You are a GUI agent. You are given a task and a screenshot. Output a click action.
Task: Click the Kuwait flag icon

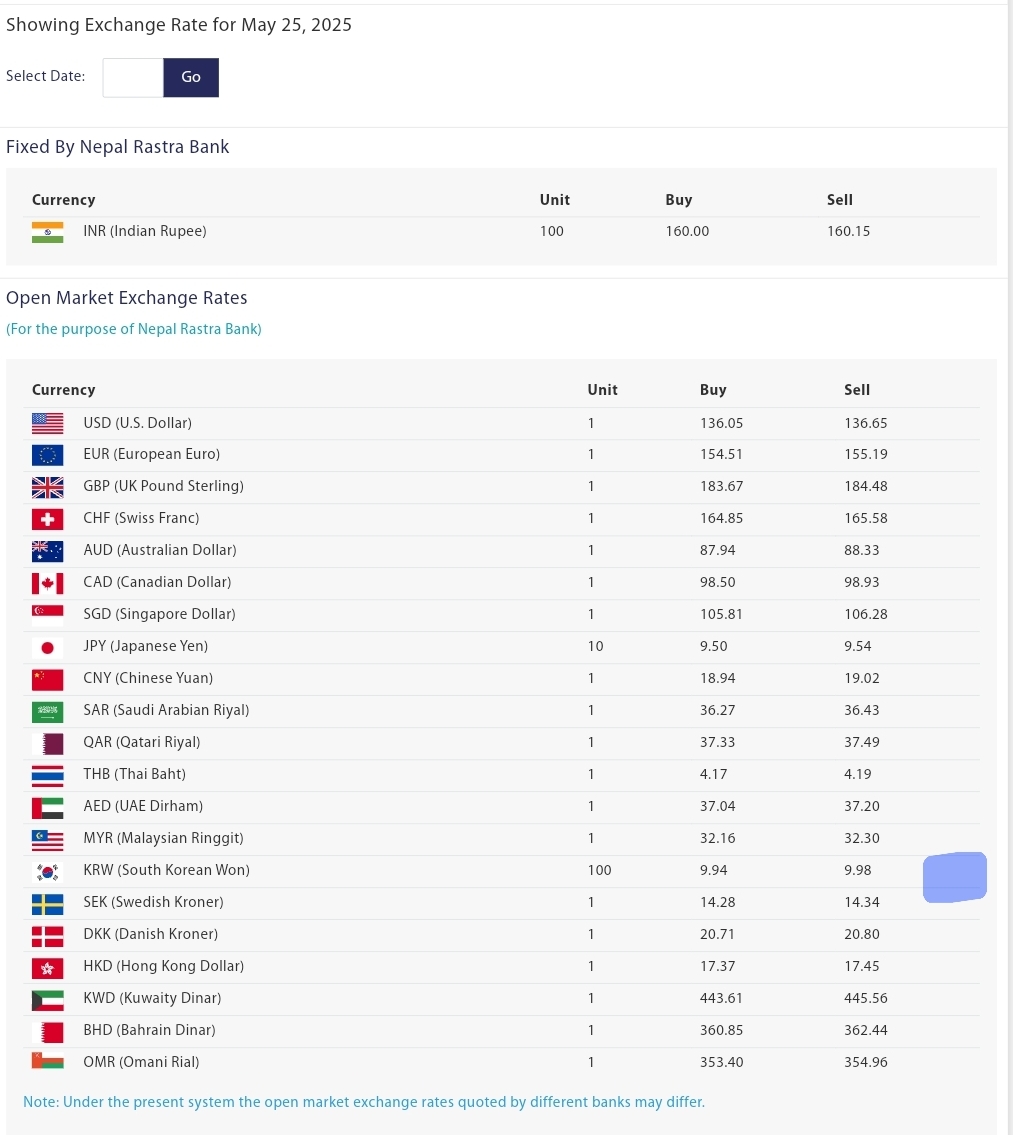(x=47, y=999)
